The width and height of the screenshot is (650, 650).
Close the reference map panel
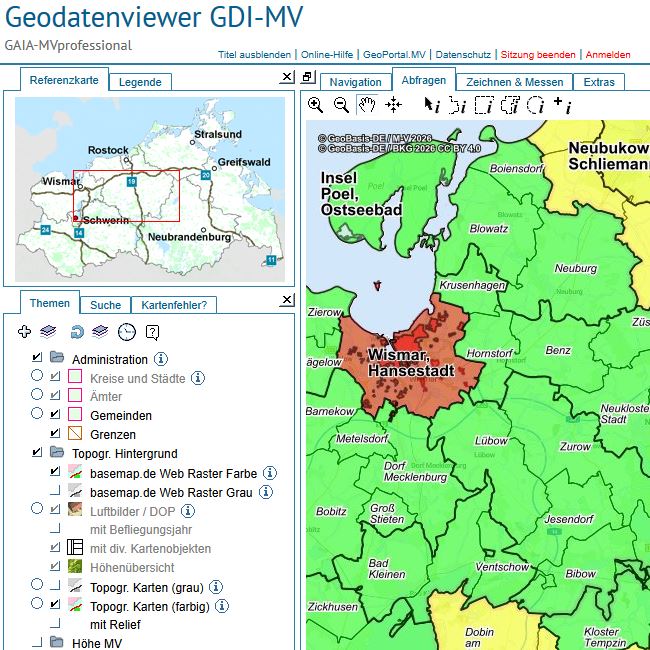[x=287, y=77]
